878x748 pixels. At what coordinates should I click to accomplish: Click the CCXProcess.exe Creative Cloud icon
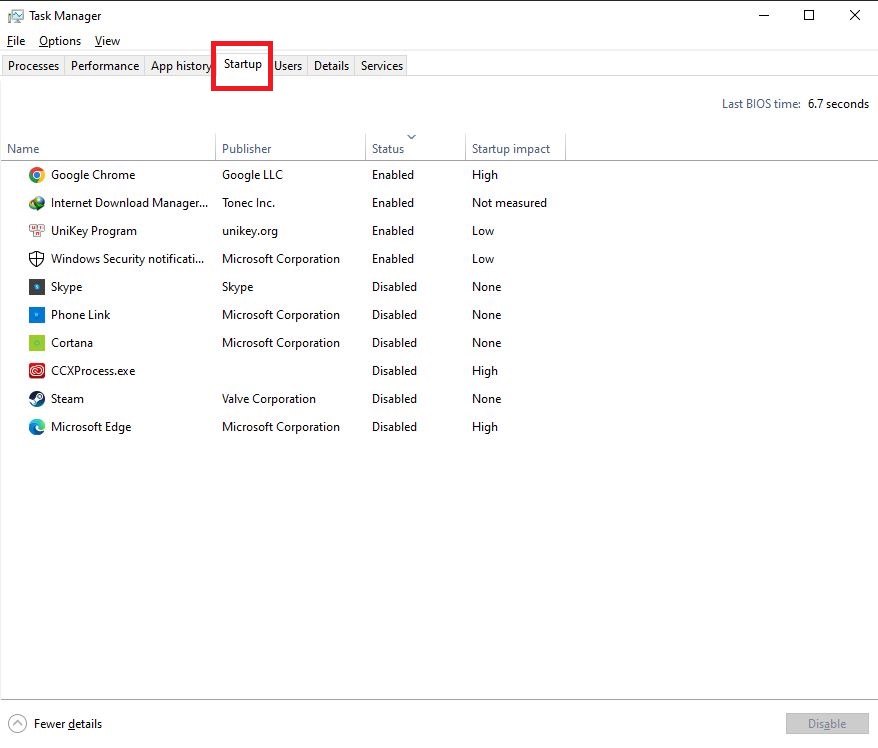click(x=37, y=371)
